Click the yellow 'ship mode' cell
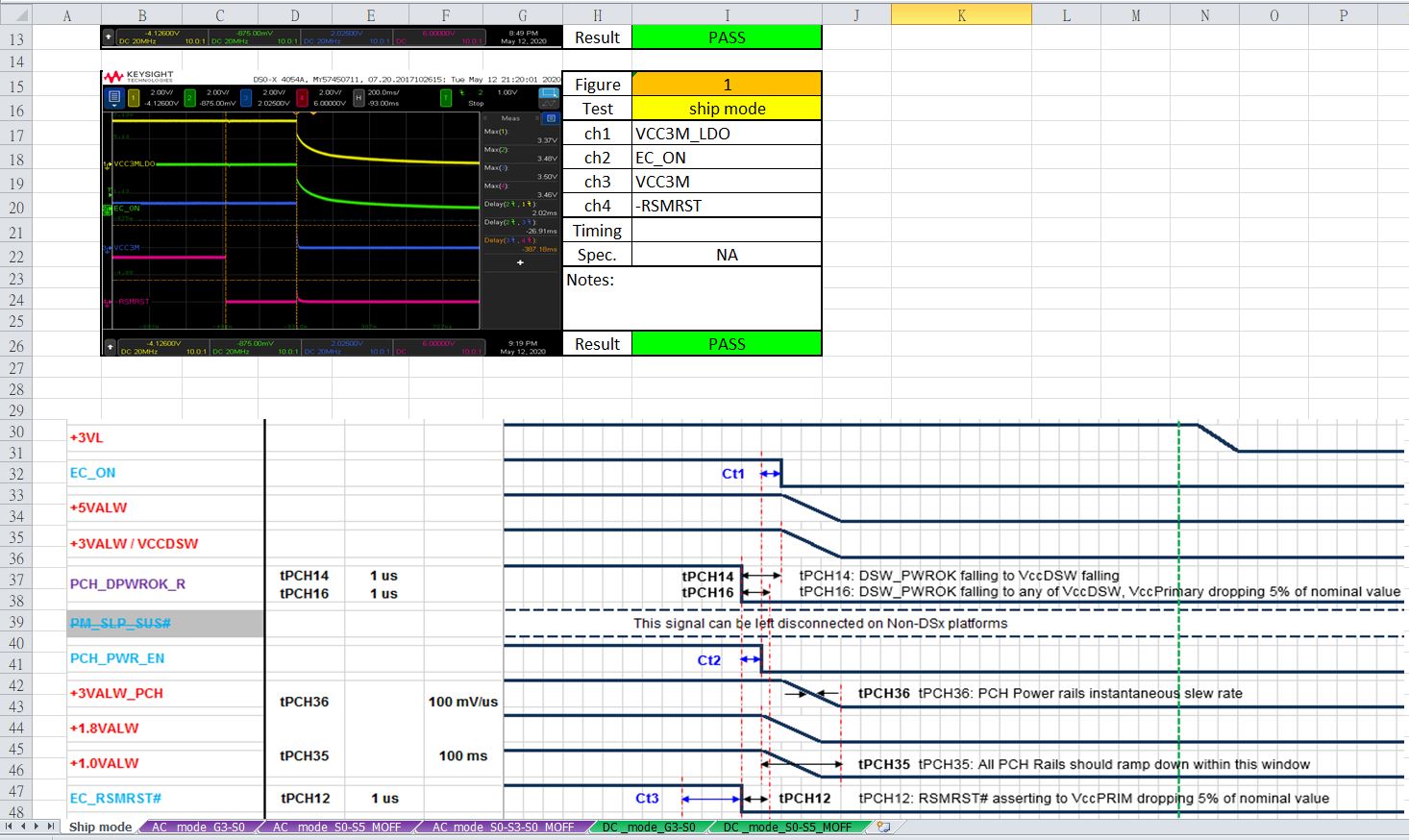The image size is (1409, 840). coord(727,109)
